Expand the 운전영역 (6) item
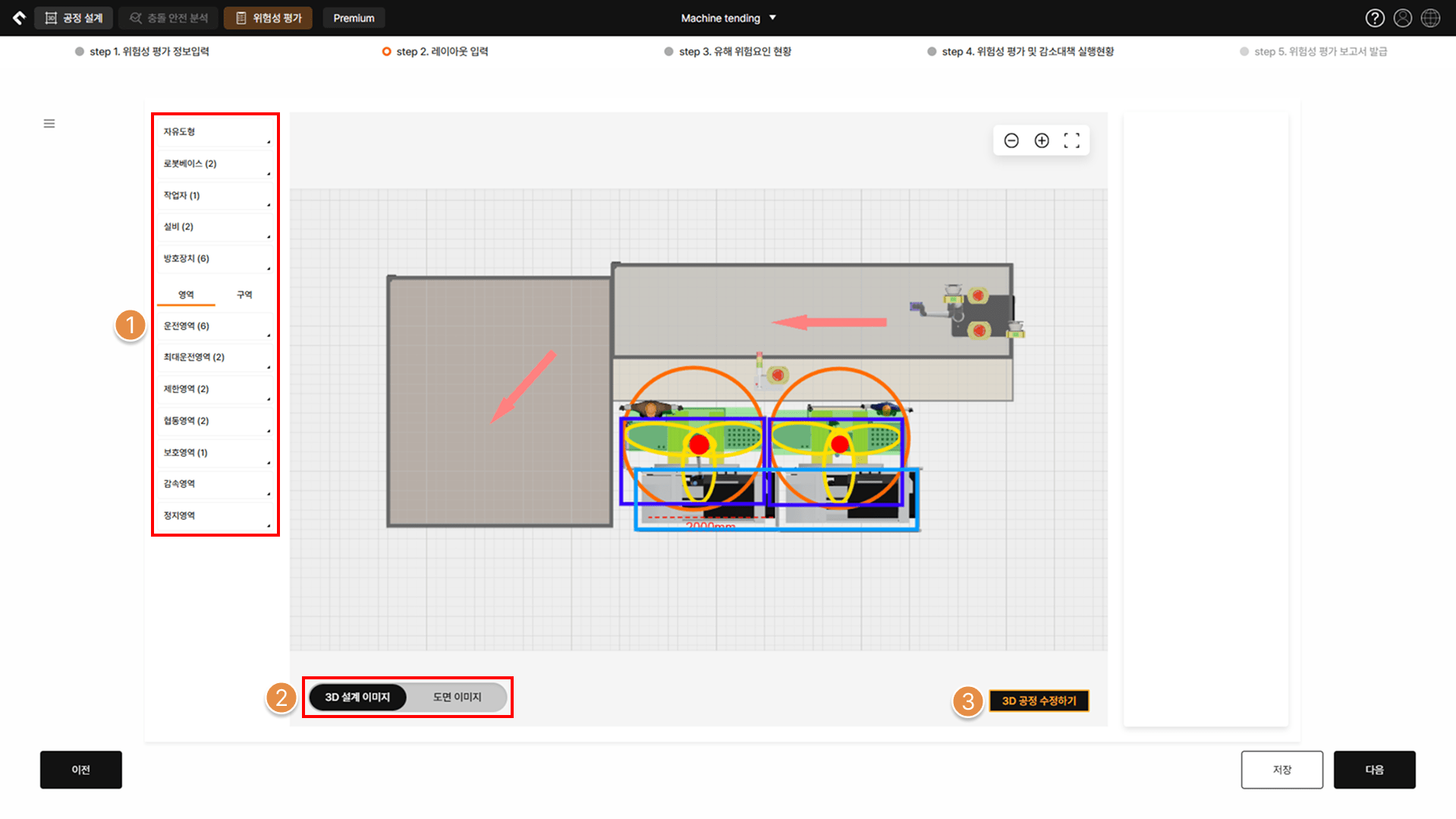Screen dimensions: 1456x819 click(x=215, y=326)
